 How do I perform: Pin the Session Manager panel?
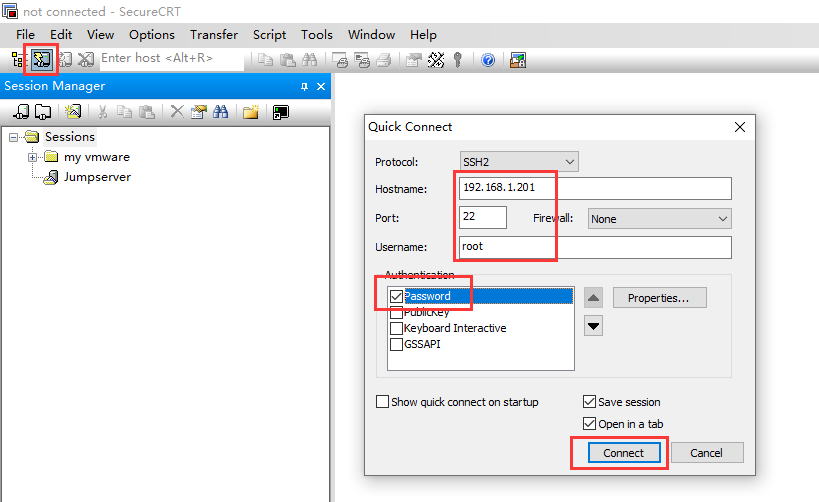tap(304, 87)
